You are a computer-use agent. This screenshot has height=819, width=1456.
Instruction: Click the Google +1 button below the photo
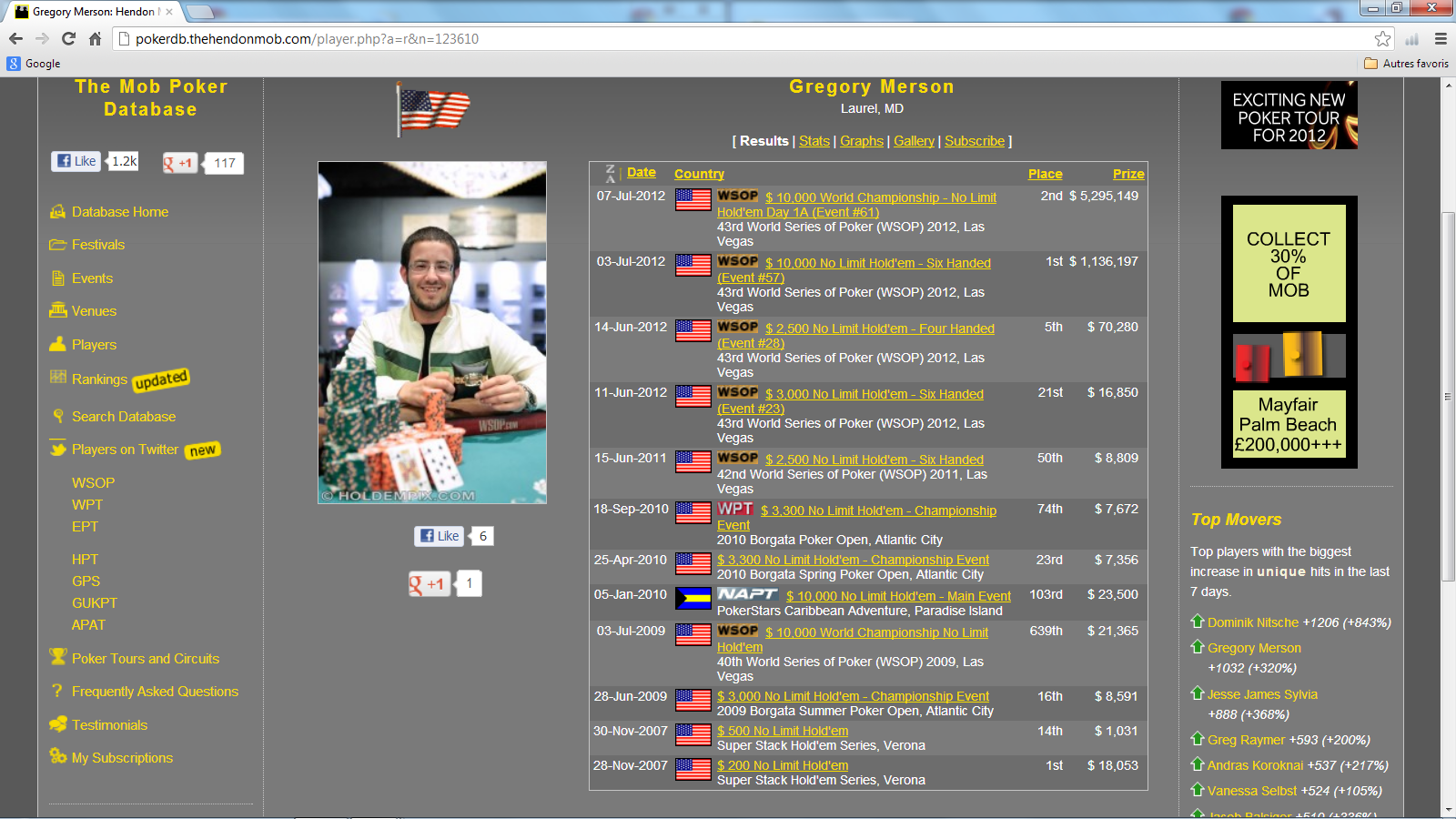429,583
